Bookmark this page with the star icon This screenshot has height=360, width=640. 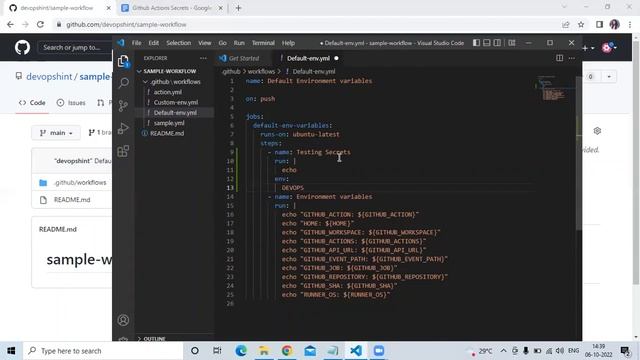[581, 24]
